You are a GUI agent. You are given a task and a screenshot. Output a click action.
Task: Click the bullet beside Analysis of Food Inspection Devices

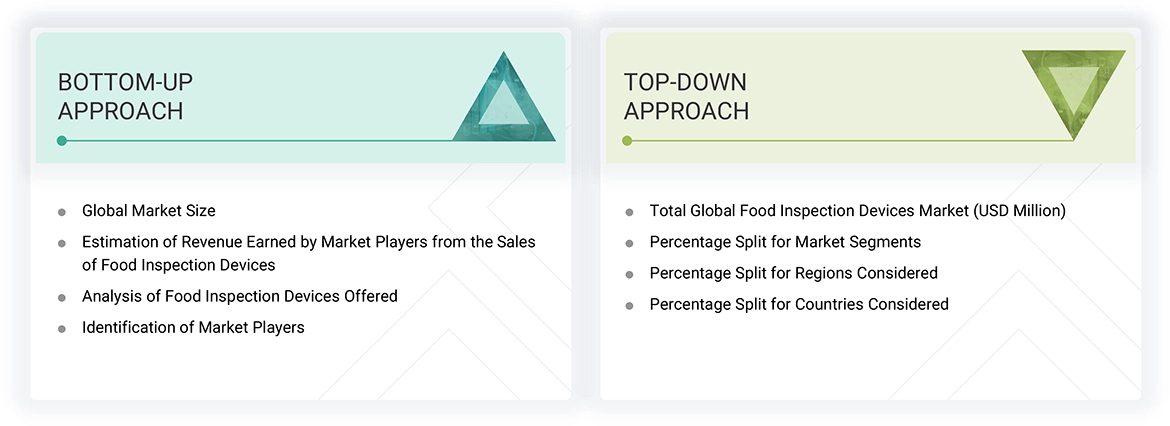[62, 297]
